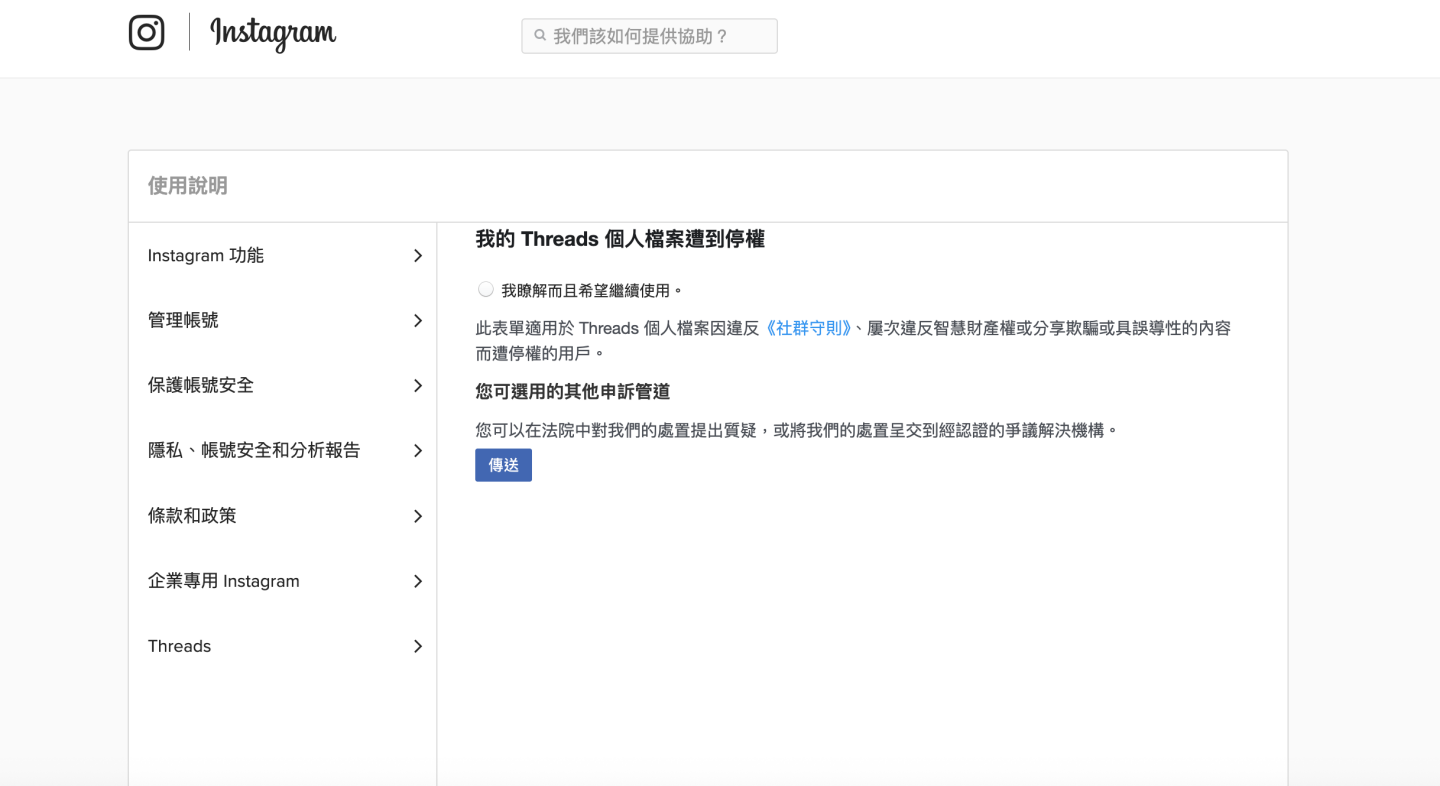This screenshot has width=1440, height=786.
Task: Open the 企業專用 Instagram menu item
Action: point(283,581)
